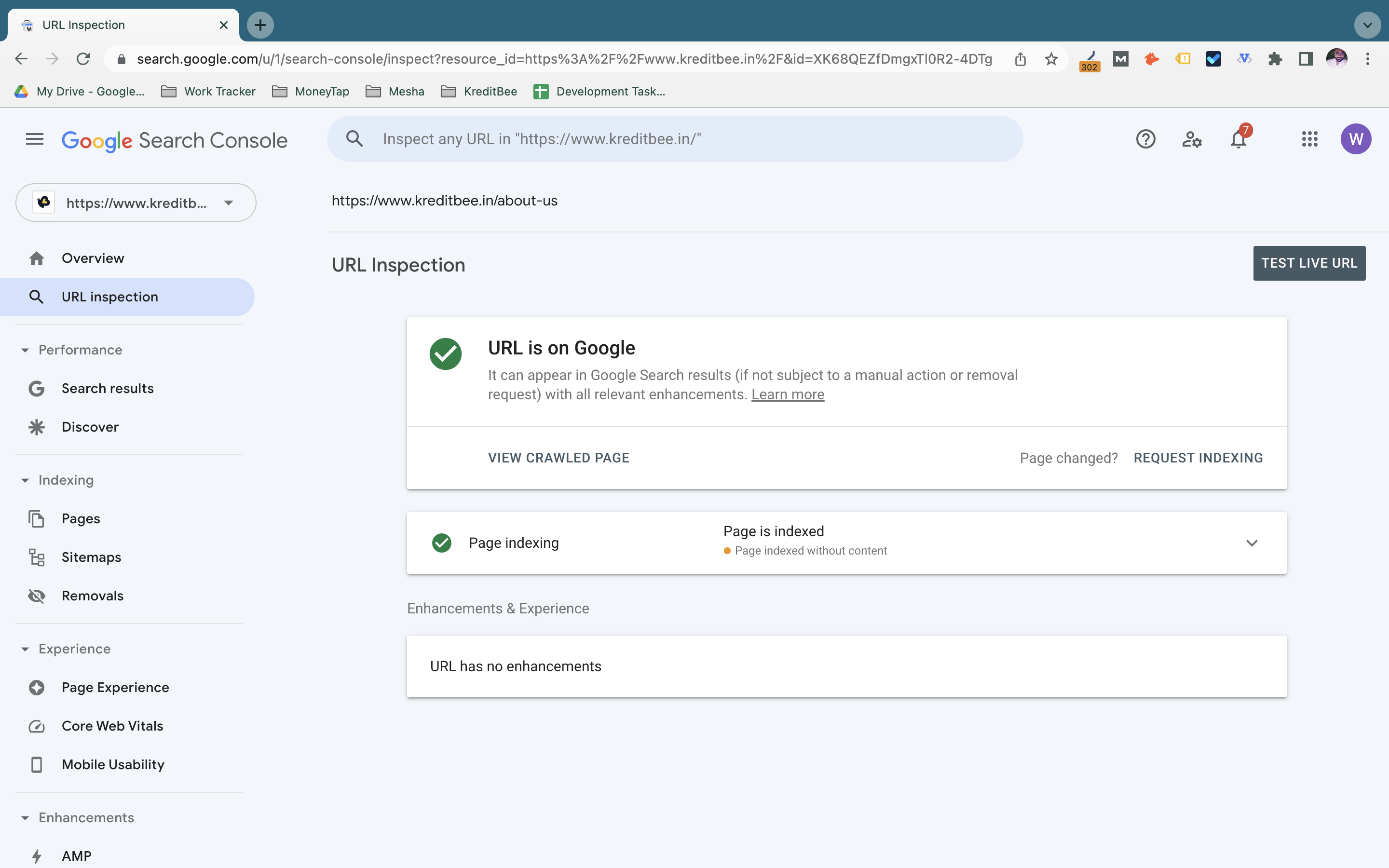Open the Work Tracker bookmarks folder
This screenshot has width=1389, height=868.
208,92
